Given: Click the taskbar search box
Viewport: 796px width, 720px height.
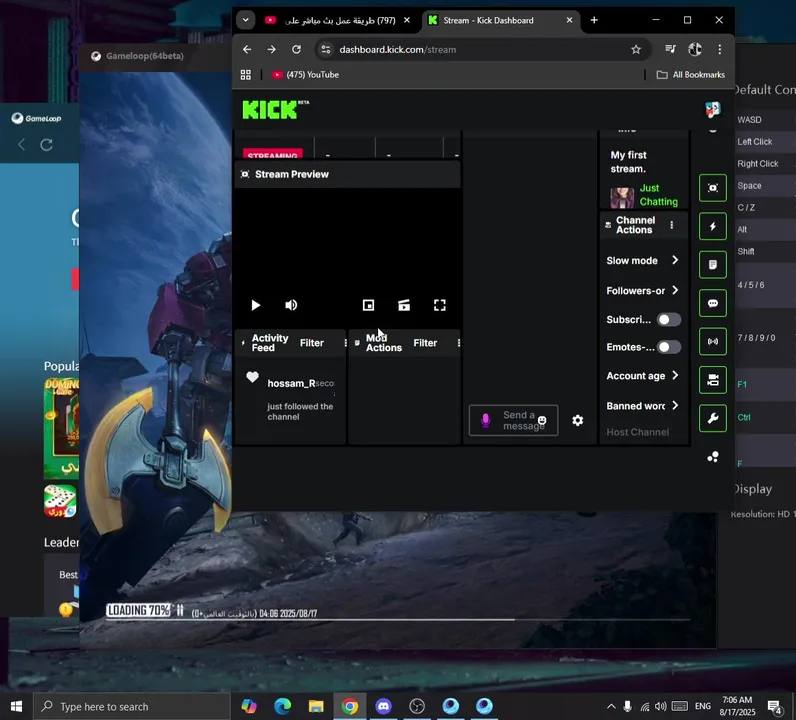Looking at the screenshot, I should (x=132, y=706).
